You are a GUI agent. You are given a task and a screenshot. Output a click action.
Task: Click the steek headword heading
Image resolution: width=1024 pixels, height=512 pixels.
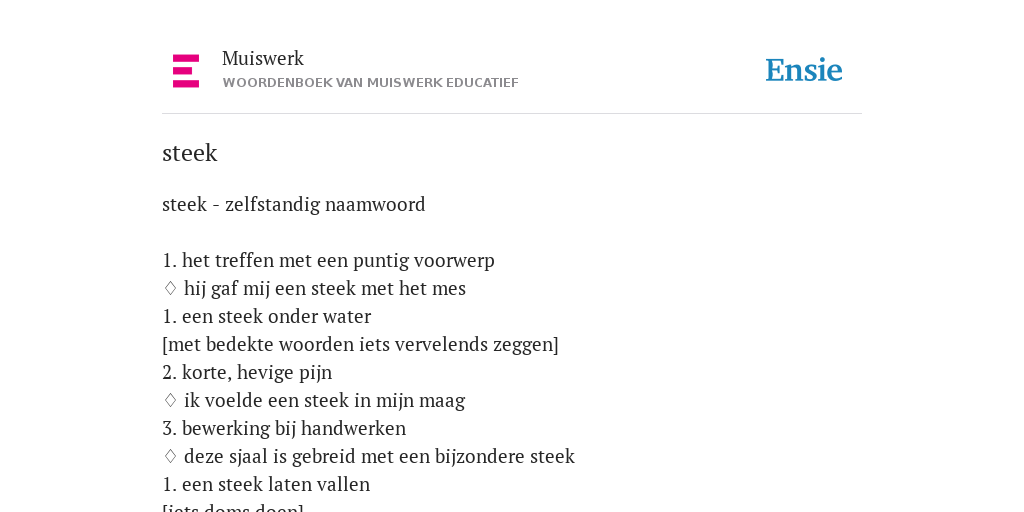189,153
